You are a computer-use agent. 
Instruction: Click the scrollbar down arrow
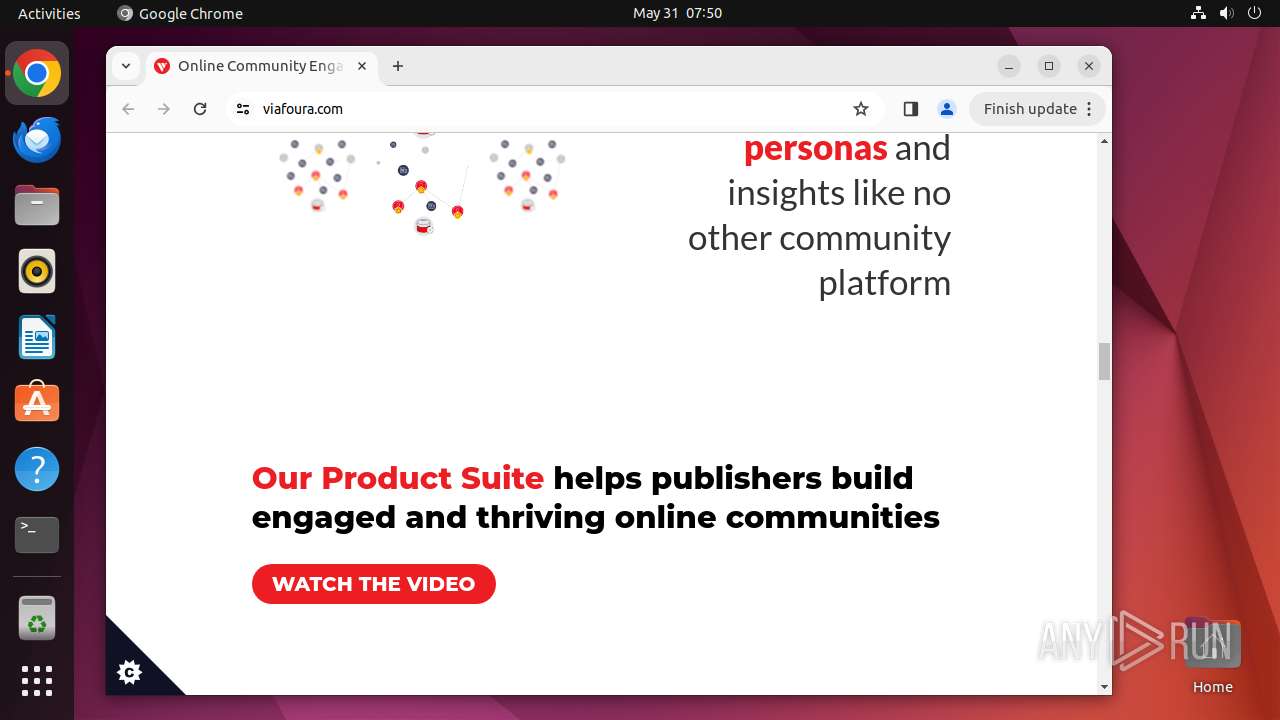click(x=1104, y=687)
